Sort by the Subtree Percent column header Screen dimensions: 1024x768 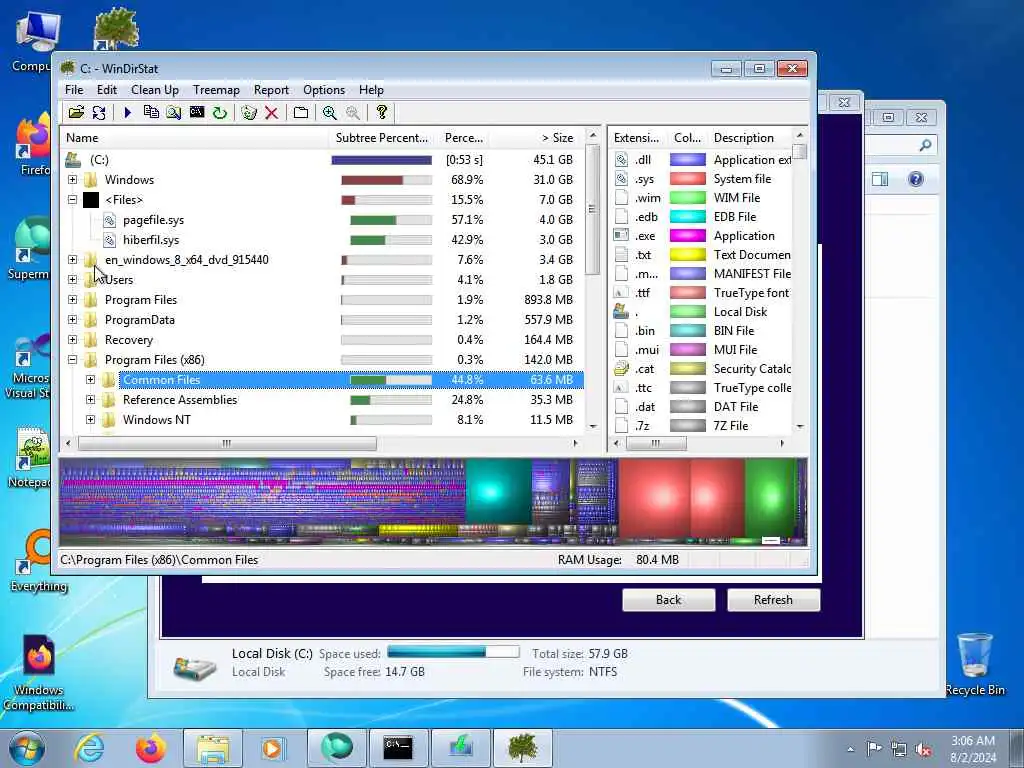point(383,138)
